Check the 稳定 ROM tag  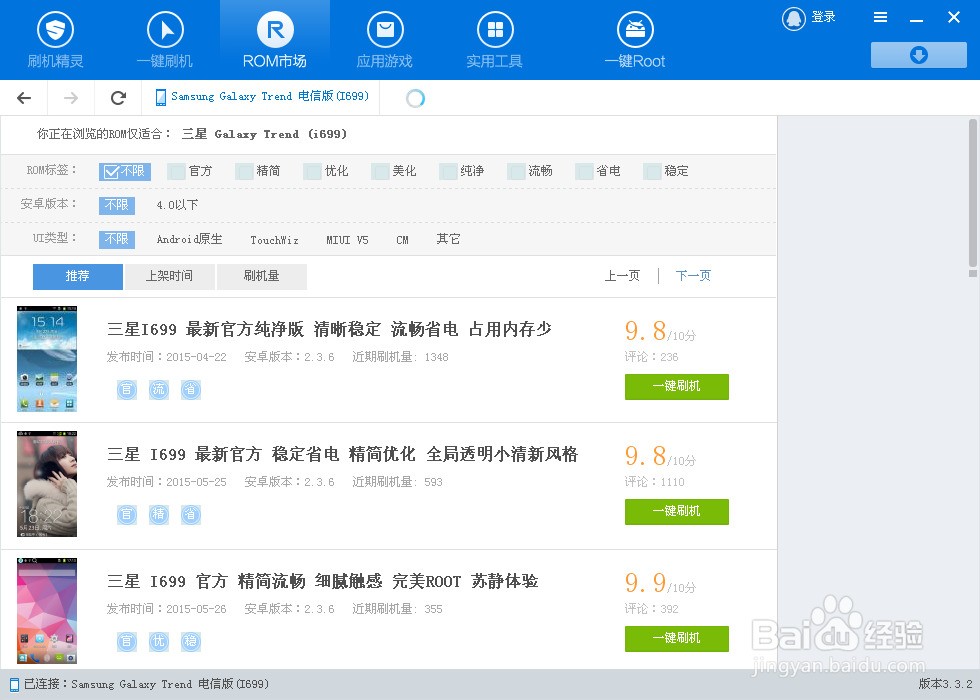(652, 171)
